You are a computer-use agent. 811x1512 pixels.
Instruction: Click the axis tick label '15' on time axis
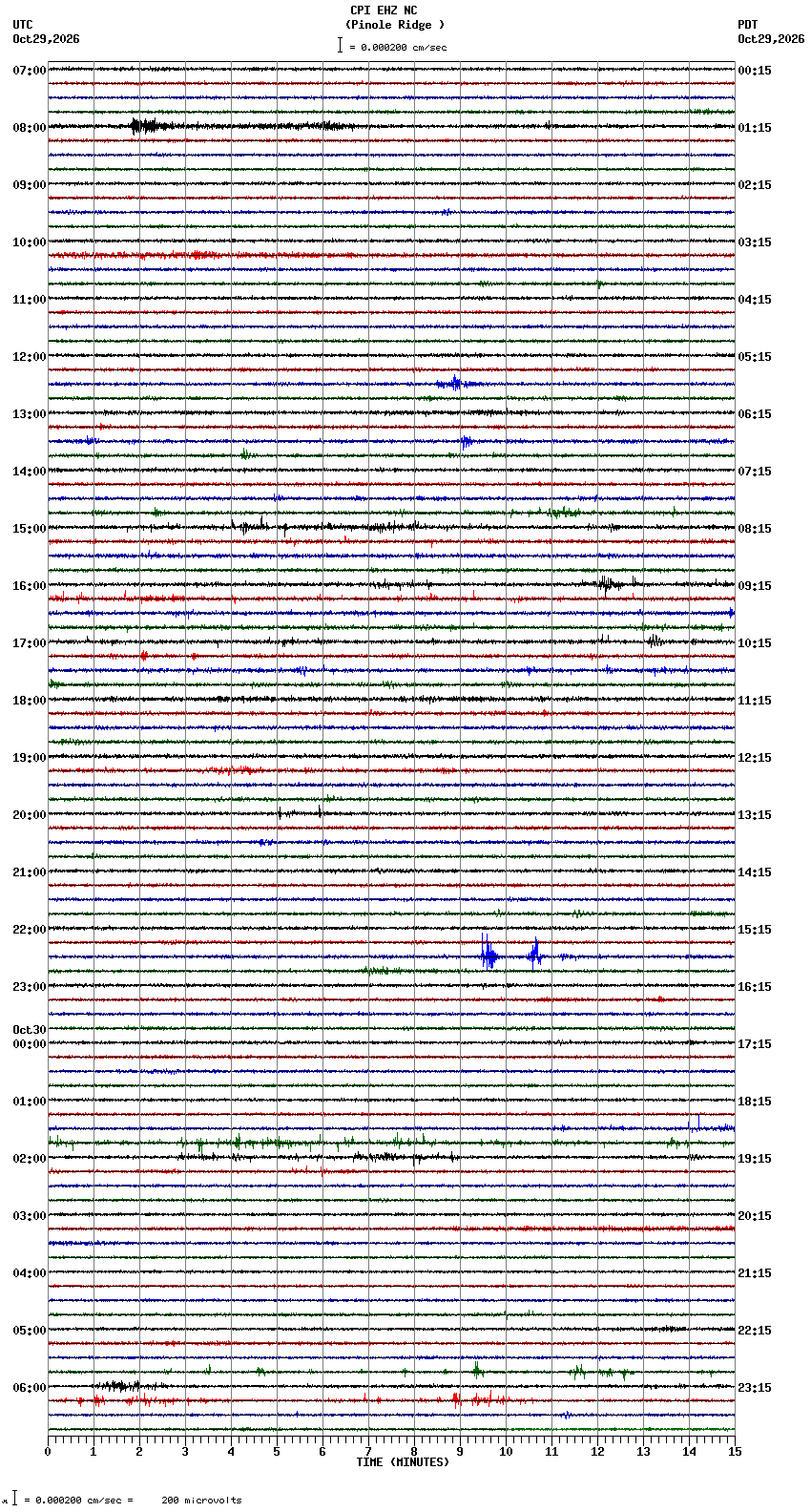[735, 1452]
